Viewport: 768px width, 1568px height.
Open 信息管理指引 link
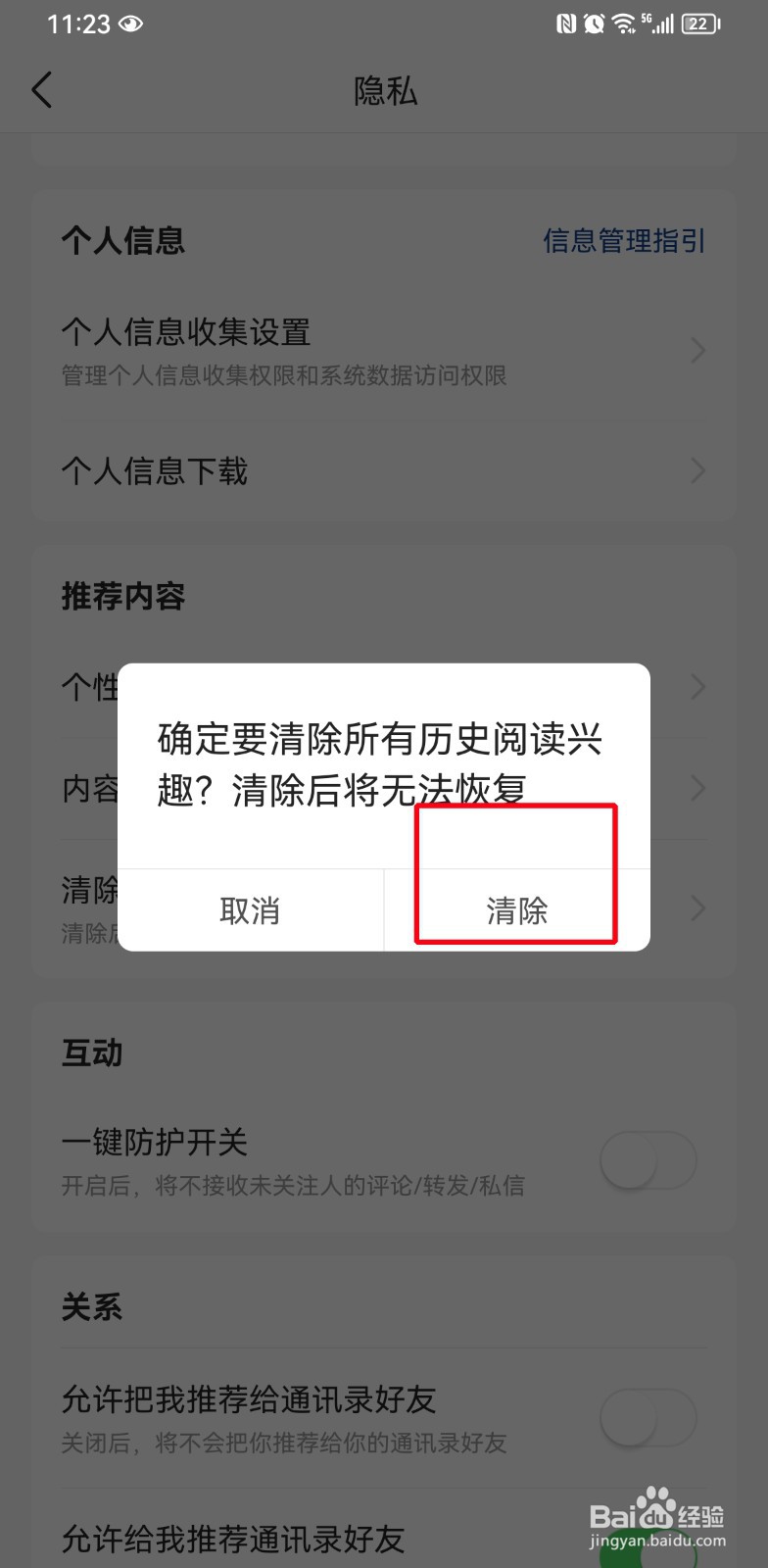tap(624, 240)
